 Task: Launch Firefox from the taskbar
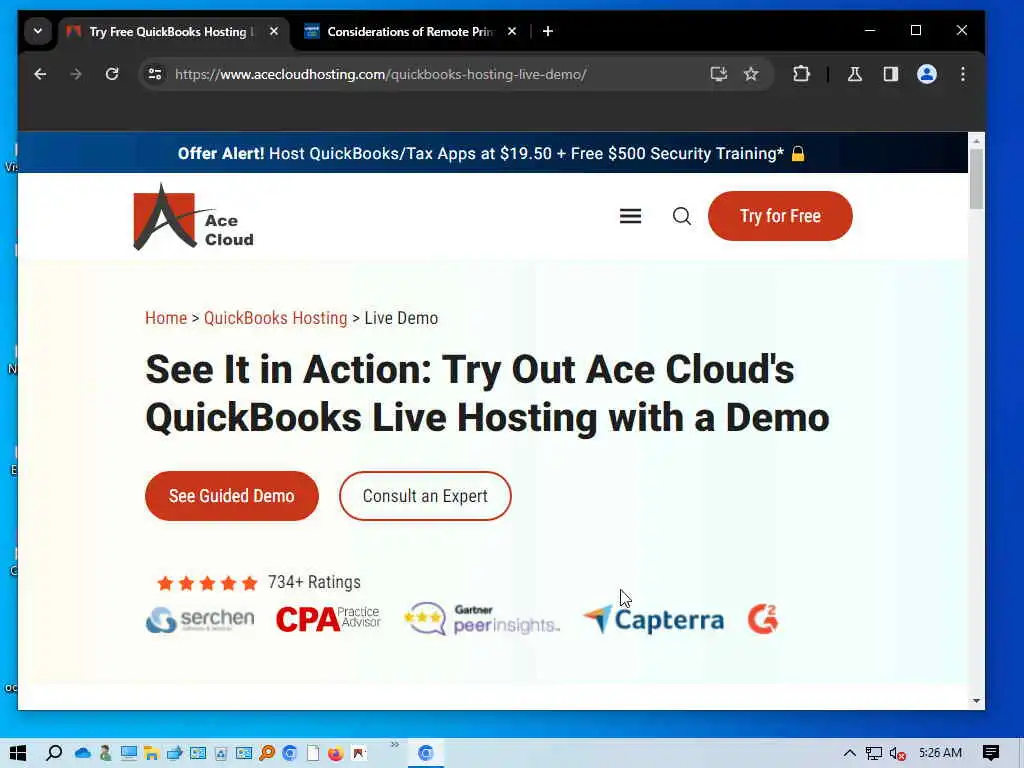coord(336,753)
